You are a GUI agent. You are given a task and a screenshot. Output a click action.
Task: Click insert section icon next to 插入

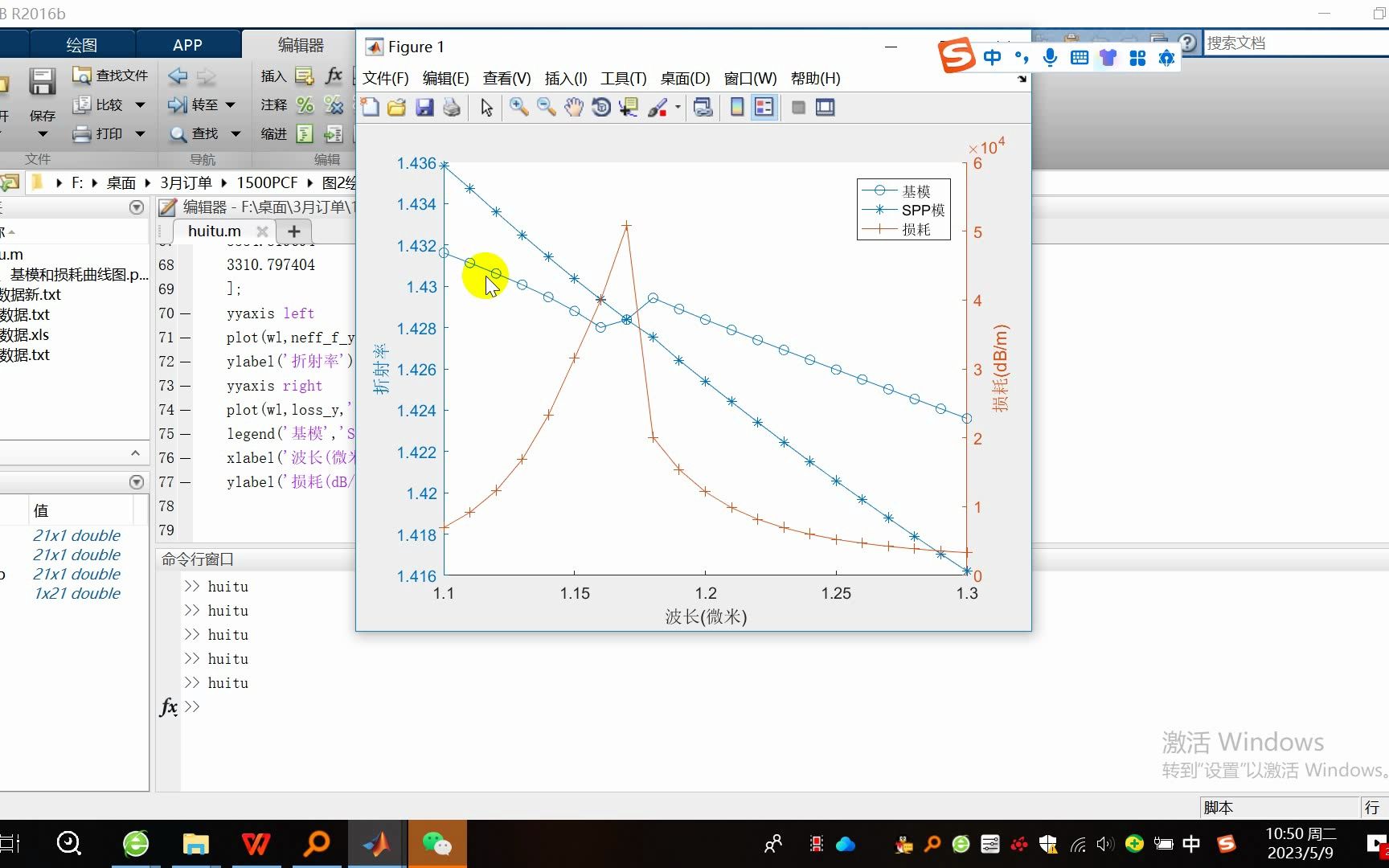[304, 76]
